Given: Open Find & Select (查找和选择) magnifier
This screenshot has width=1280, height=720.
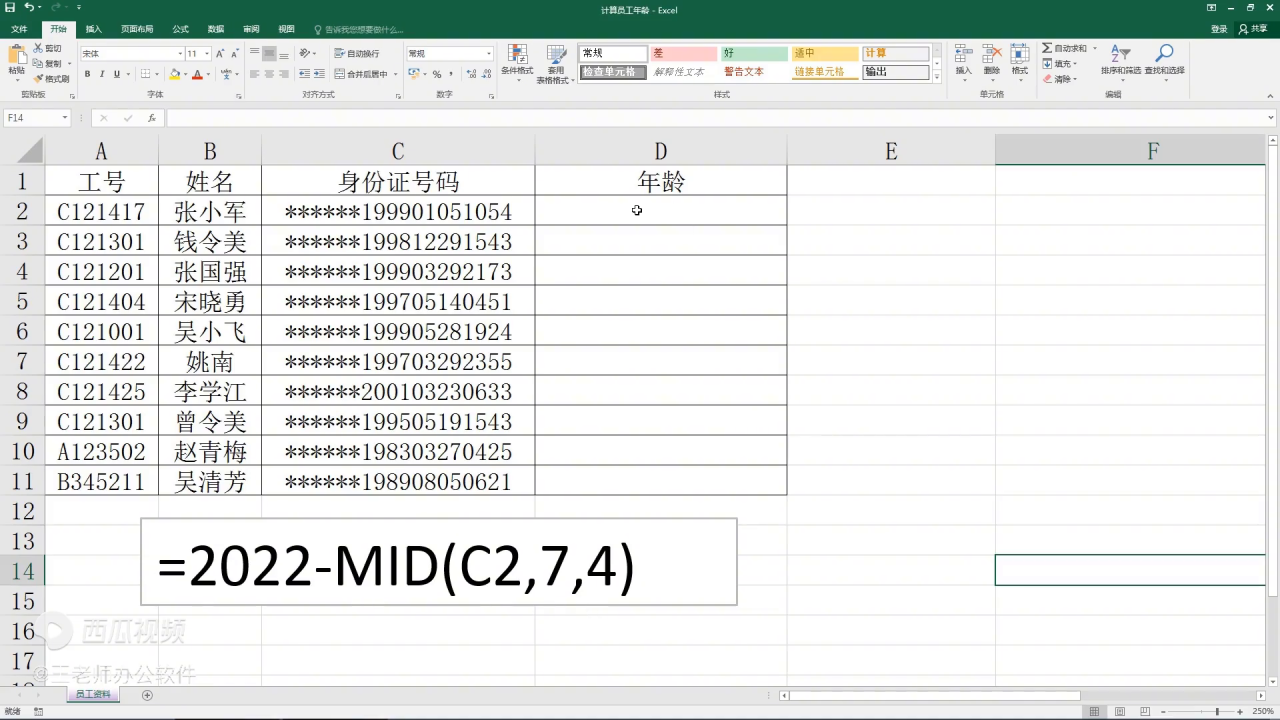Looking at the screenshot, I should [x=1164, y=60].
